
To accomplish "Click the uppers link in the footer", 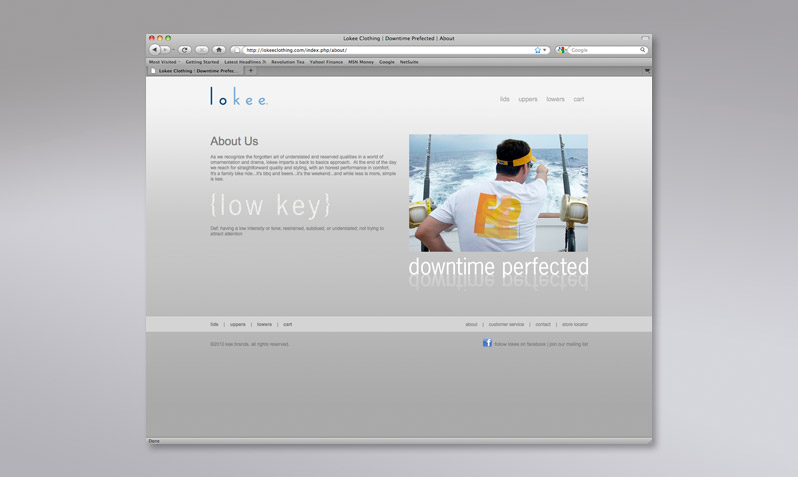I will click(x=238, y=324).
